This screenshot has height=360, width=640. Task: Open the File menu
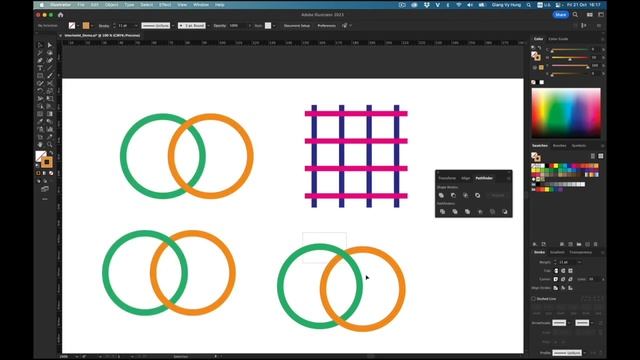[81, 5]
